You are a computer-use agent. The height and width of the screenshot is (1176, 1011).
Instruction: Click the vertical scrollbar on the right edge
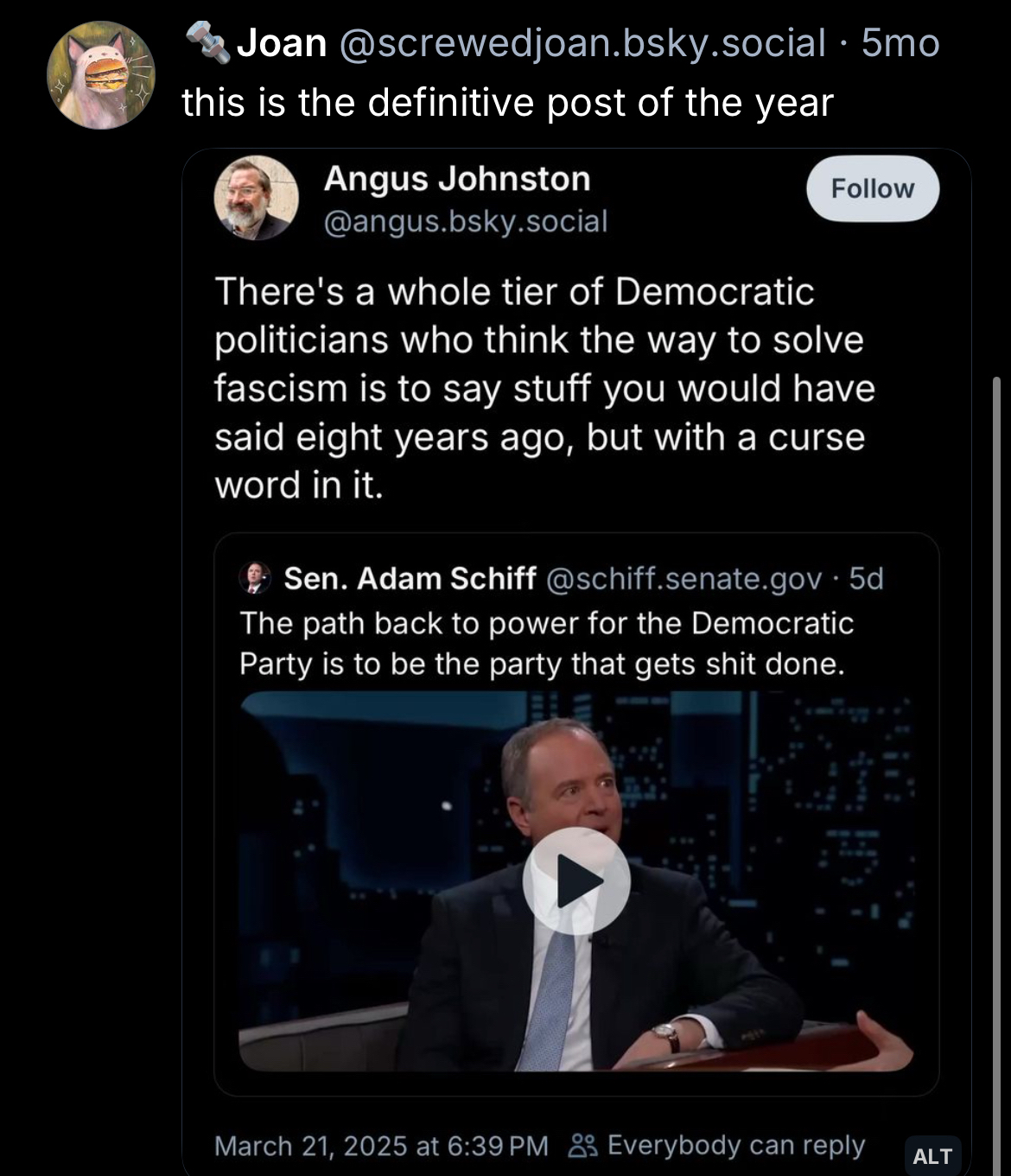[996, 691]
